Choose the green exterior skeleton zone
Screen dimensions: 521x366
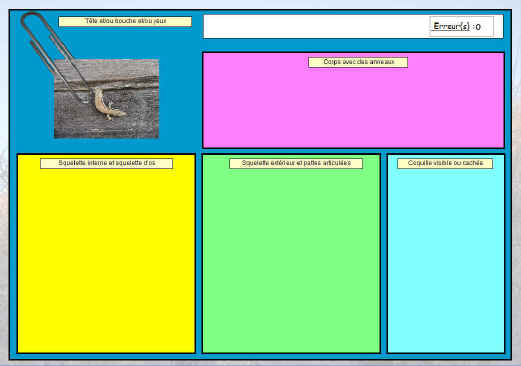point(291,253)
